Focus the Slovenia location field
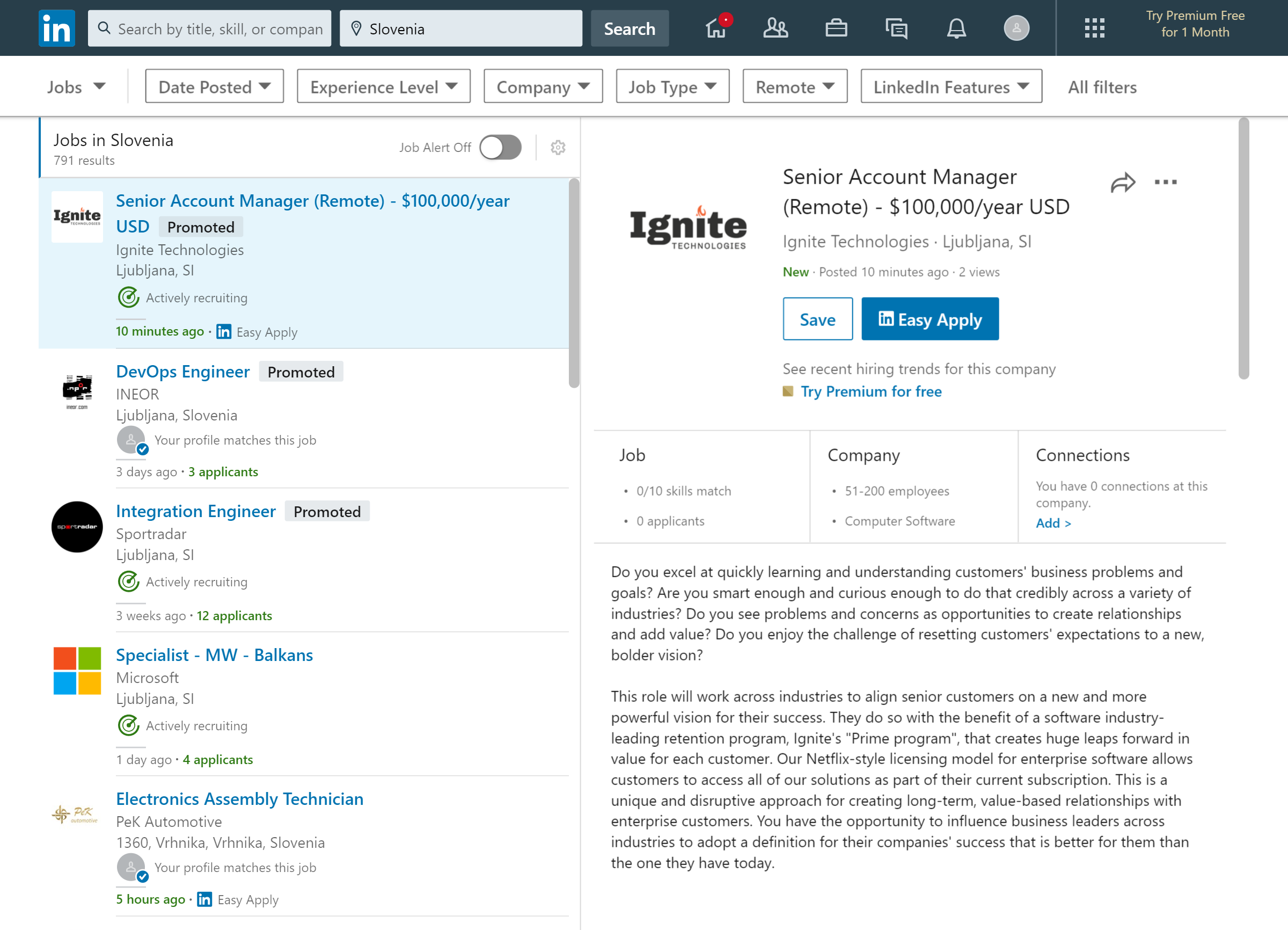 [x=460, y=28]
